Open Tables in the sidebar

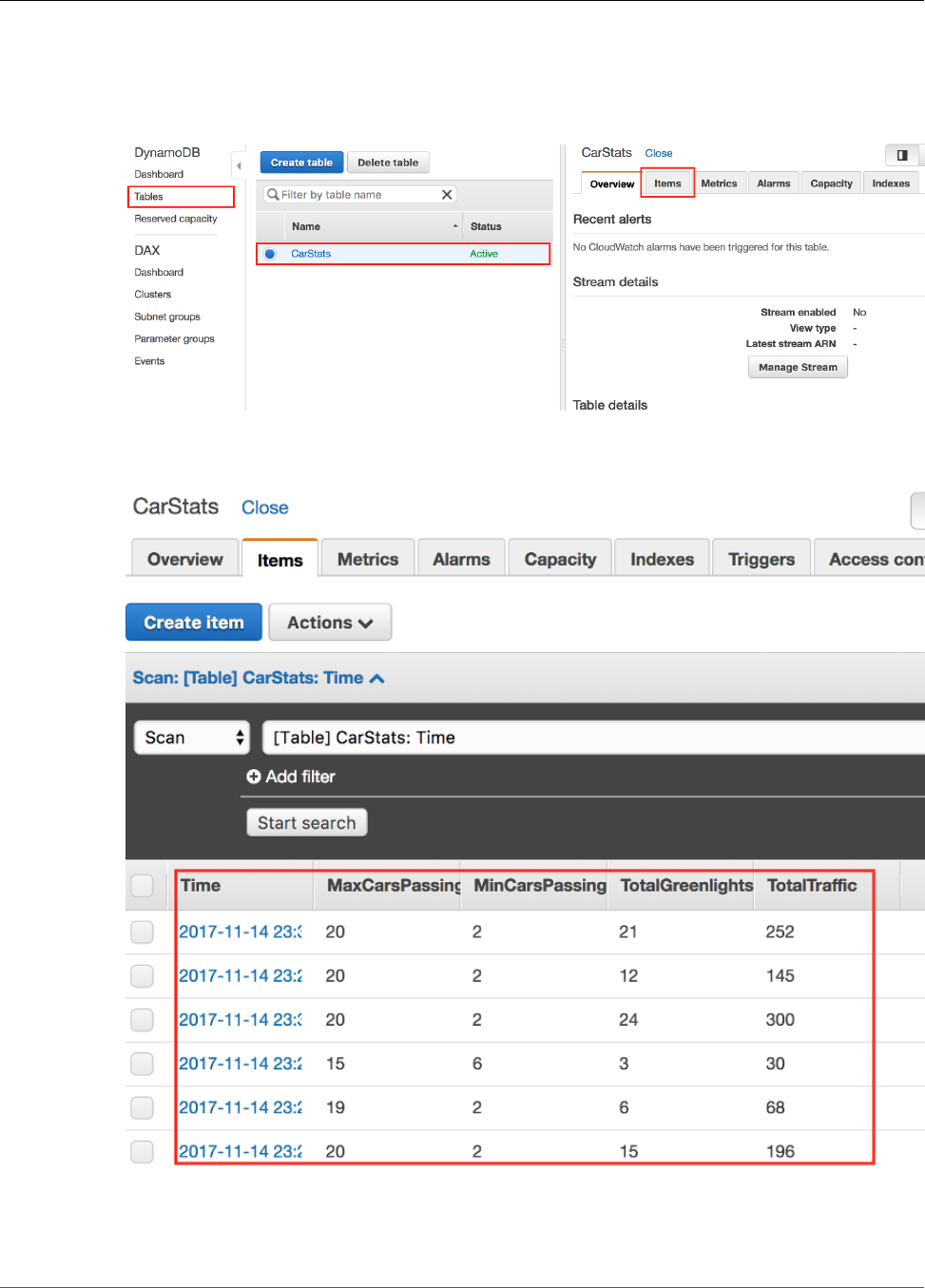coord(148,197)
